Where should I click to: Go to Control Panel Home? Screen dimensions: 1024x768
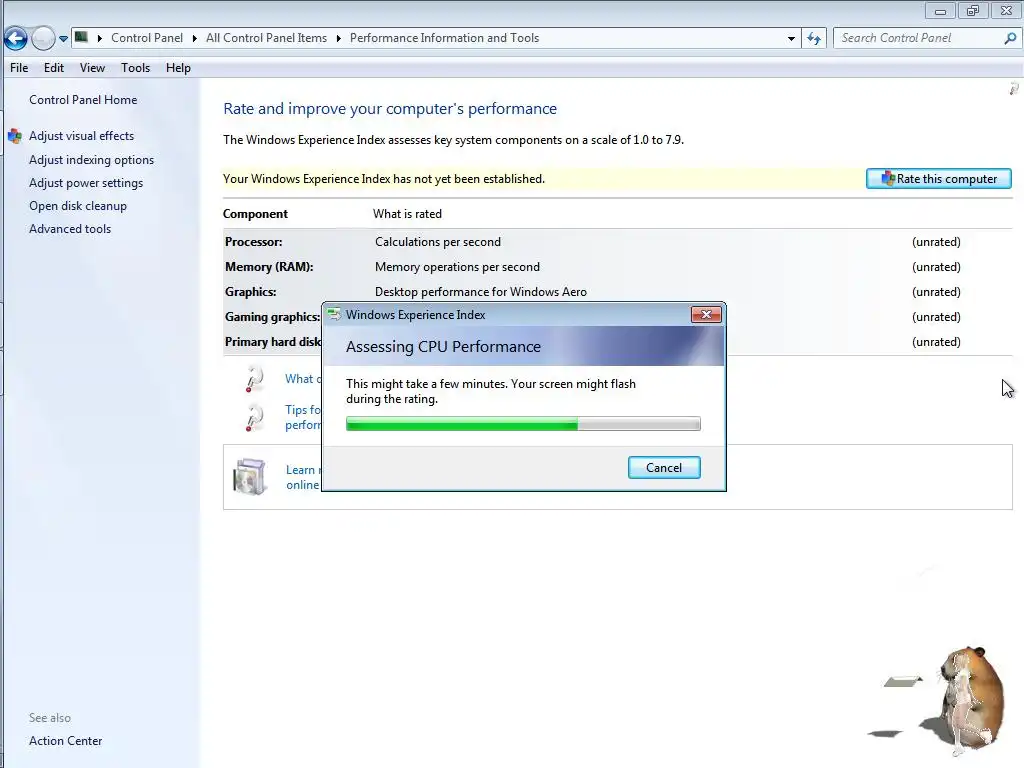click(83, 100)
